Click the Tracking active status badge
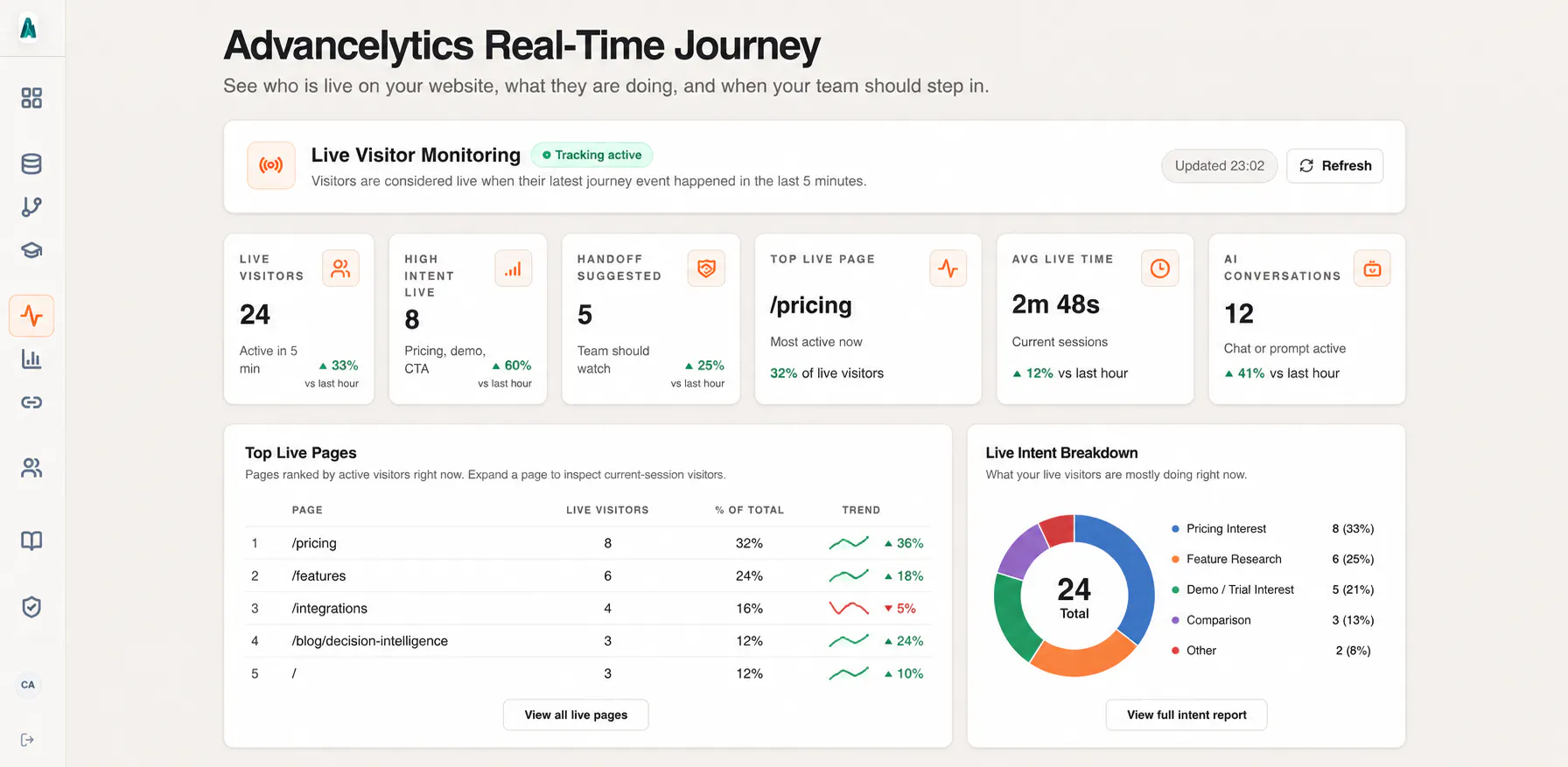1568x767 pixels. 591,155
